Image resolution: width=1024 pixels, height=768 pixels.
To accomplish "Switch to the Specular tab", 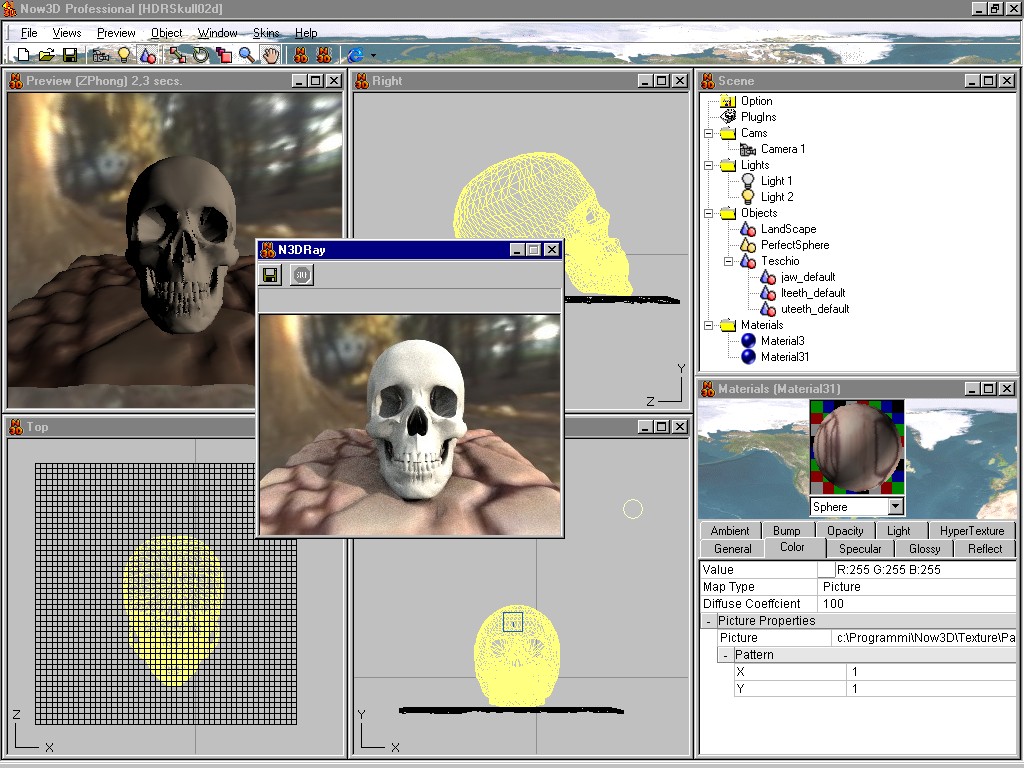I will pyautogui.click(x=860, y=549).
